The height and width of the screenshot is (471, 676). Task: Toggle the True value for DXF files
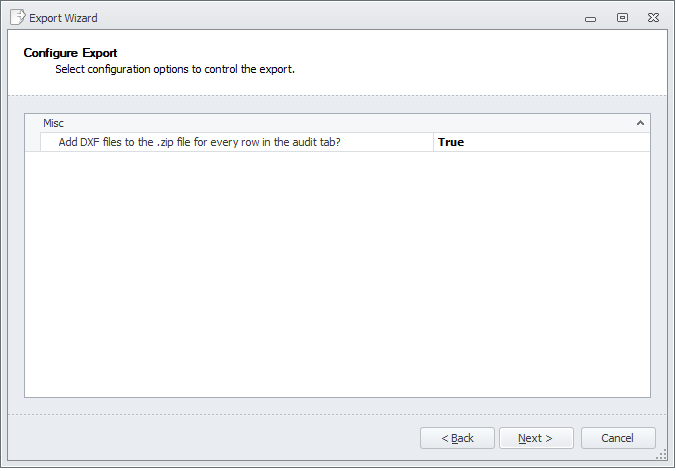click(x=451, y=142)
